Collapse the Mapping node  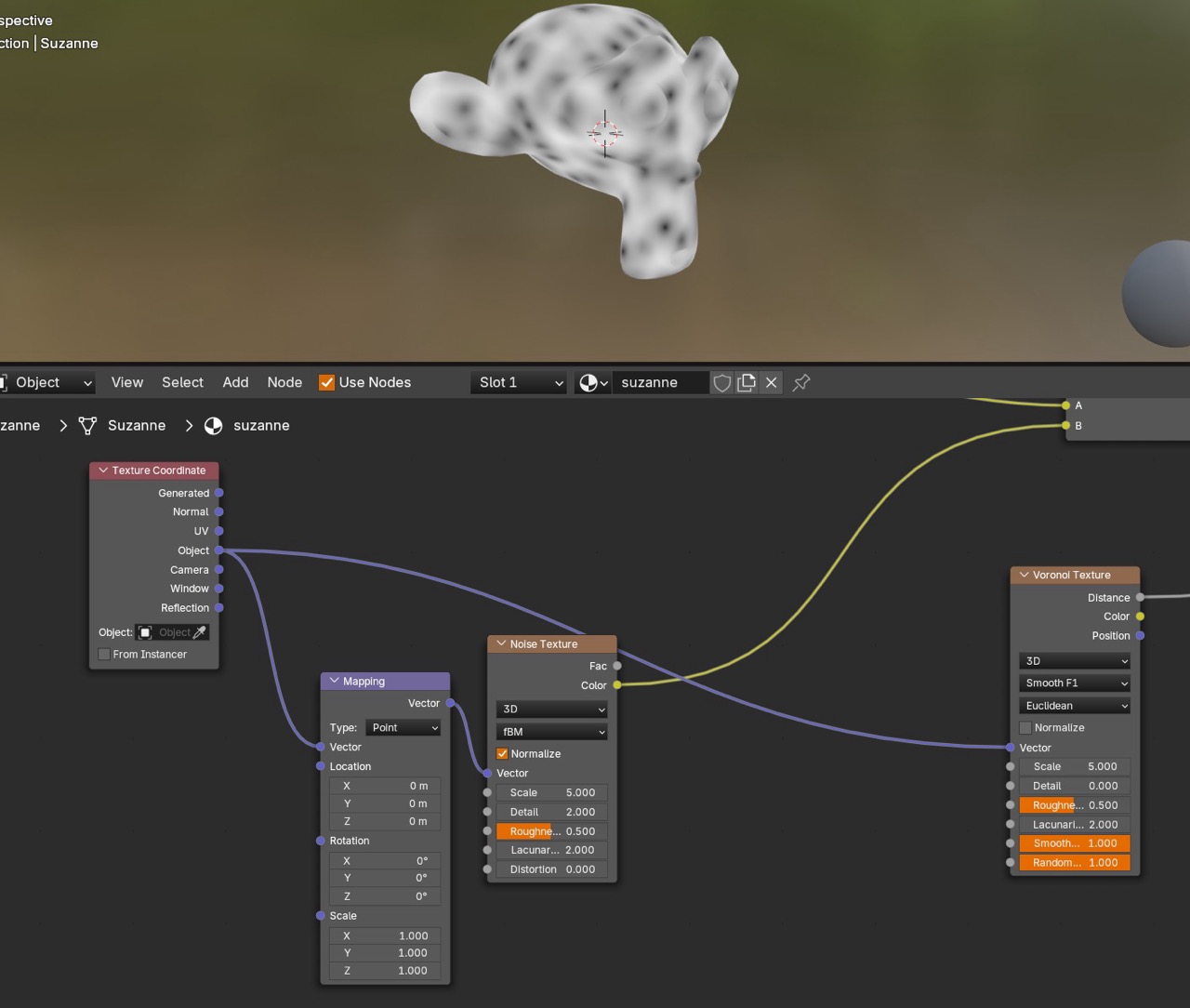coord(334,682)
